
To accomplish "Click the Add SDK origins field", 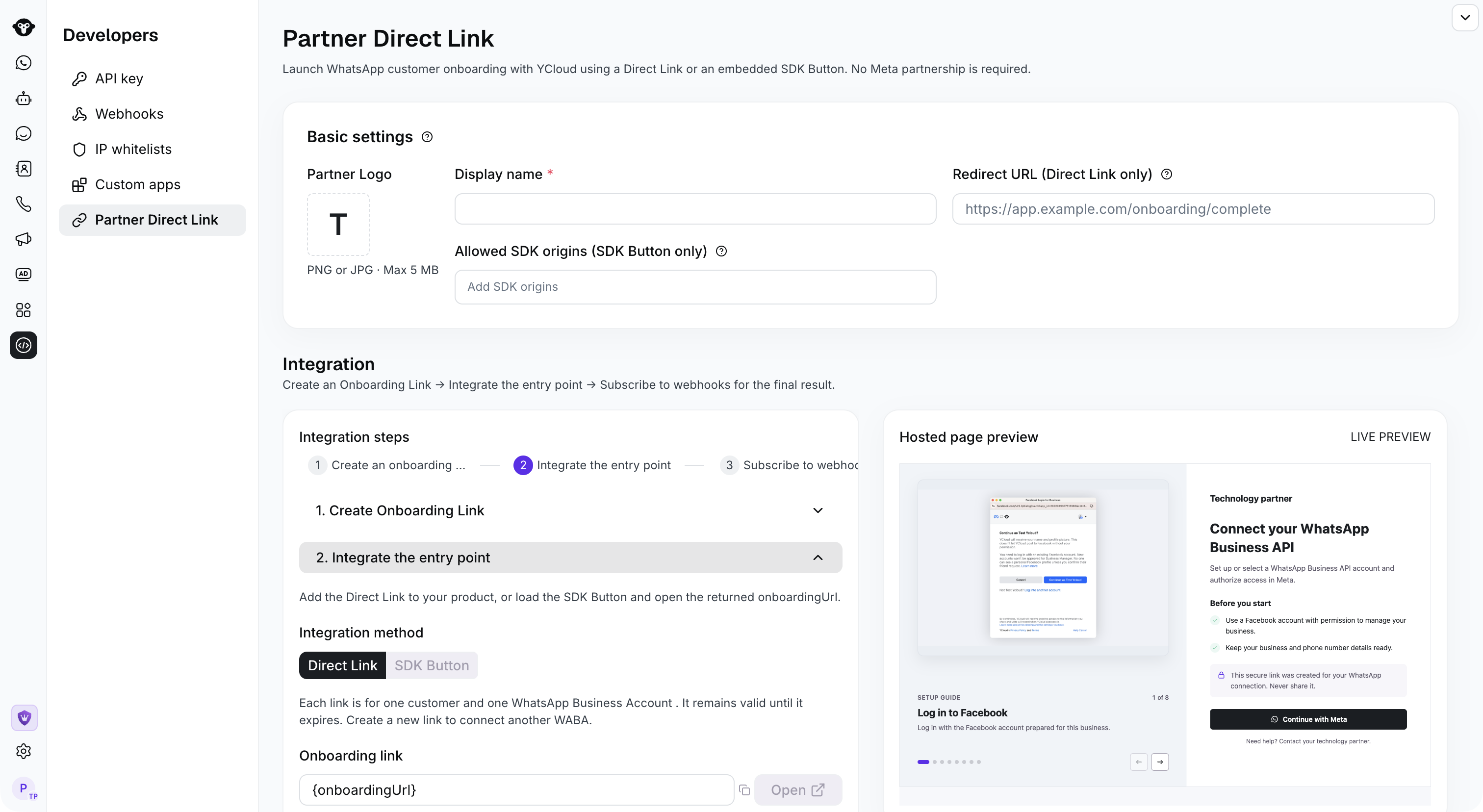I will click(x=695, y=287).
